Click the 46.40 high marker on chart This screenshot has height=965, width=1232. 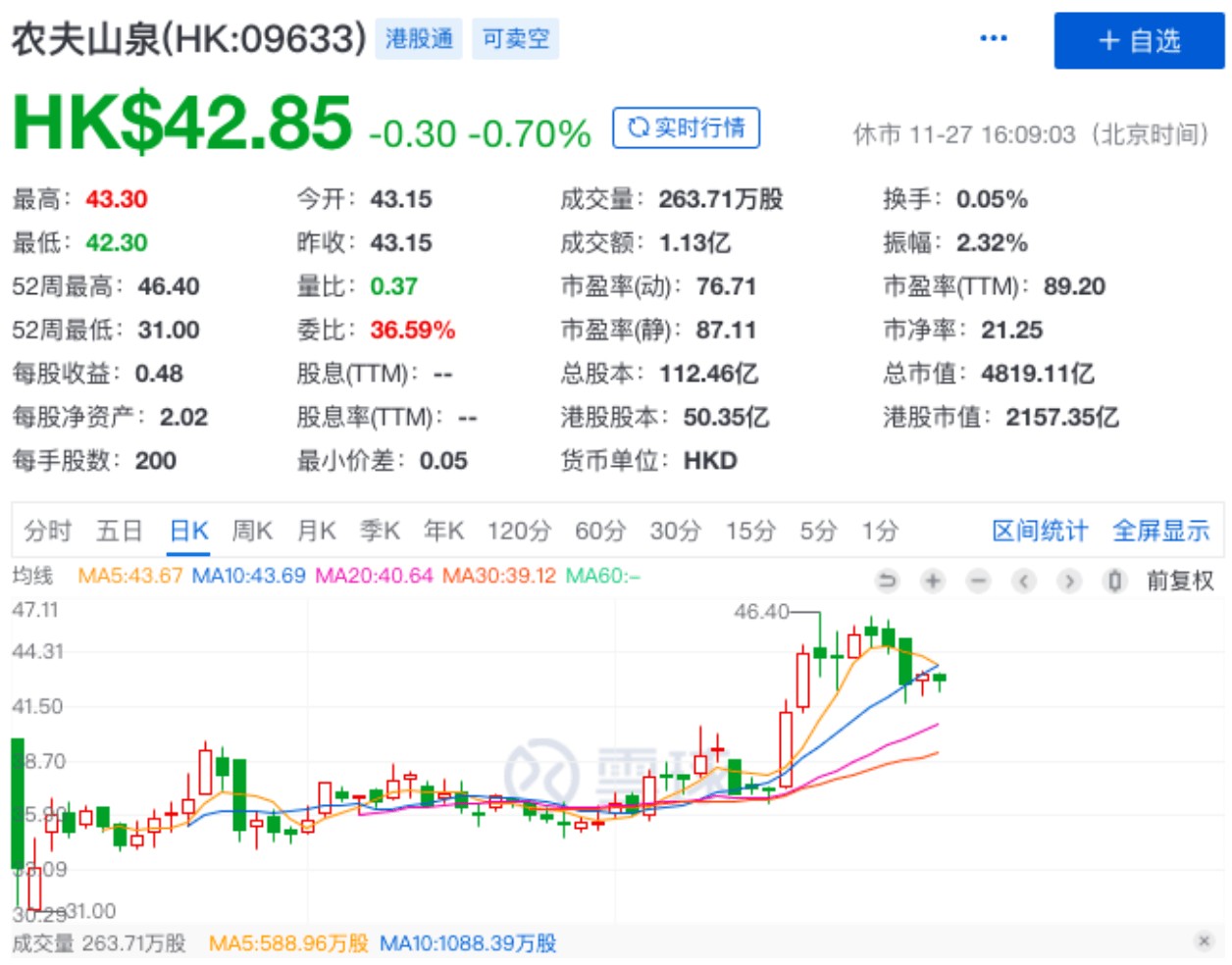(x=761, y=612)
